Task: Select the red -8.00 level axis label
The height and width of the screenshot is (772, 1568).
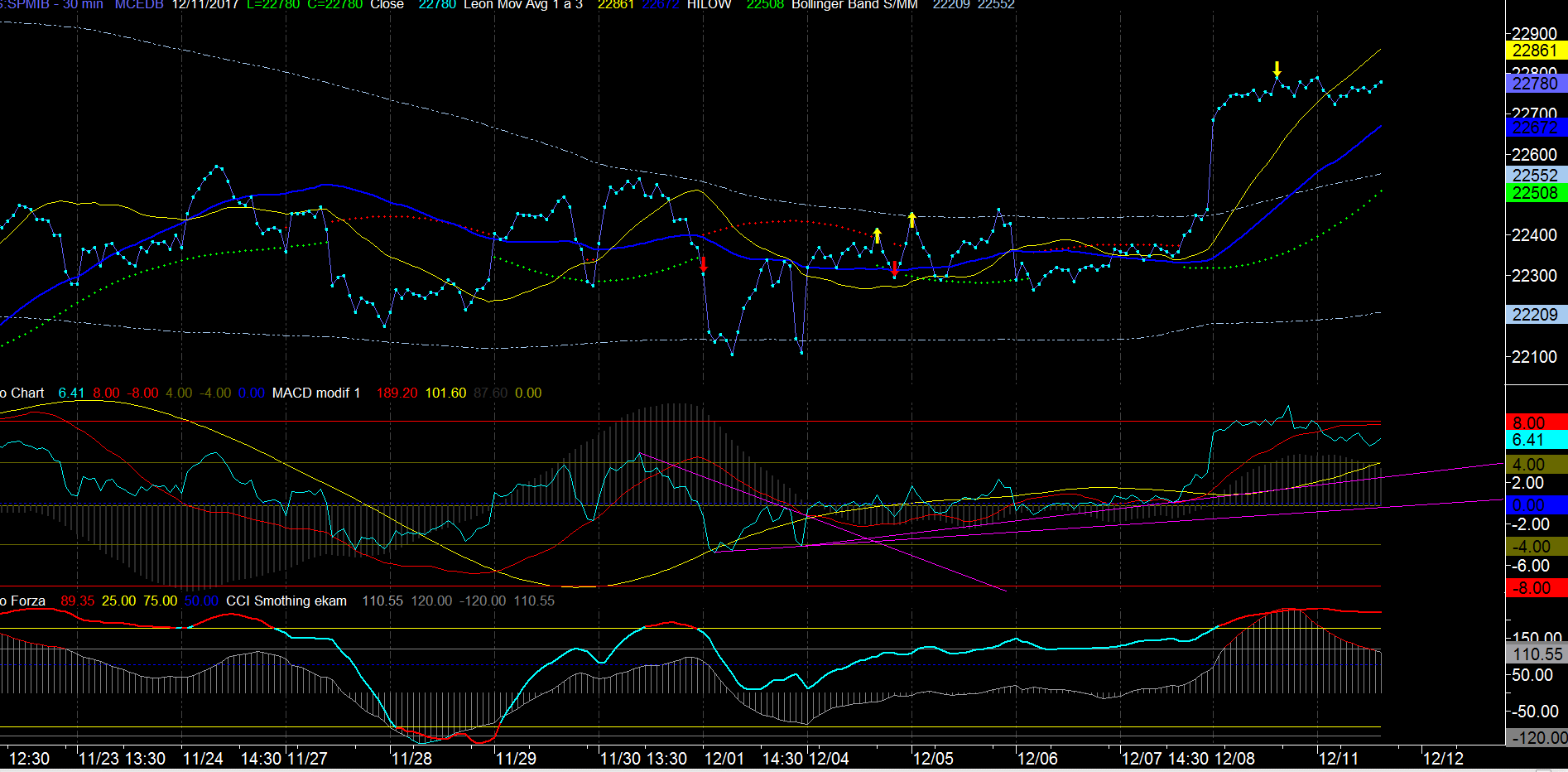Action: [x=1535, y=587]
